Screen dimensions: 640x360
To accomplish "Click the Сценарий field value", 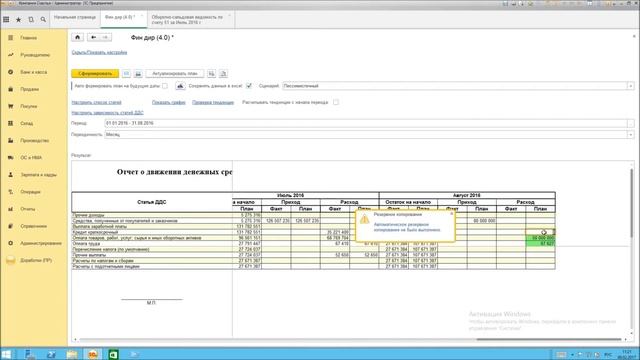I will pos(455,86).
